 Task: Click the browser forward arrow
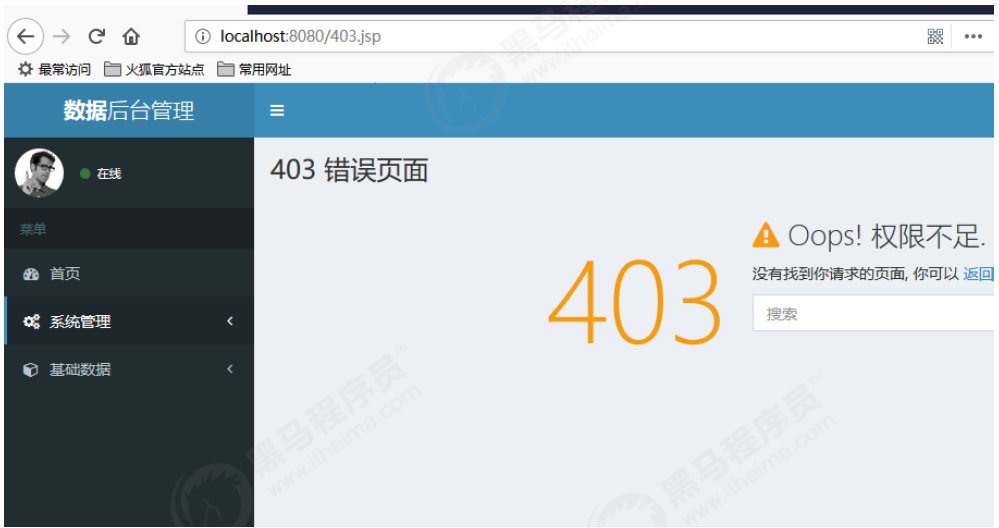[62, 36]
